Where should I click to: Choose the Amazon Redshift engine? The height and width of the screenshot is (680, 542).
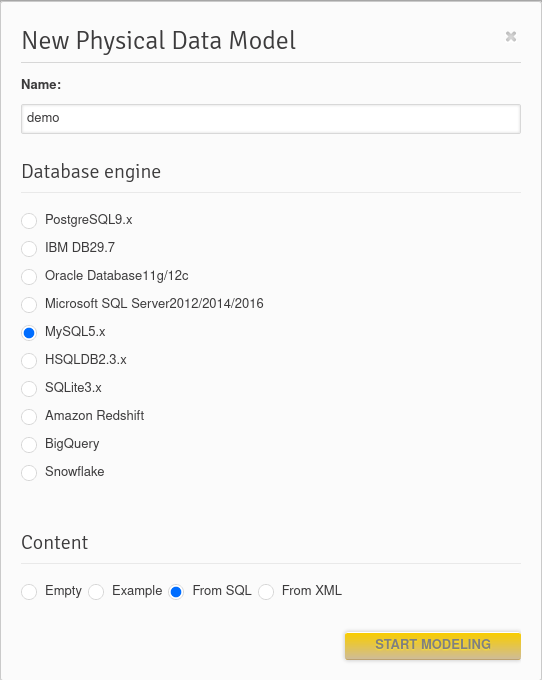tap(29, 417)
